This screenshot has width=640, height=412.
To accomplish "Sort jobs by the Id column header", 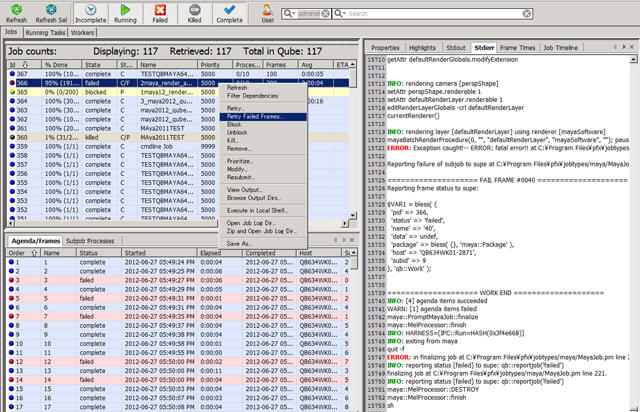I will tap(24, 65).
